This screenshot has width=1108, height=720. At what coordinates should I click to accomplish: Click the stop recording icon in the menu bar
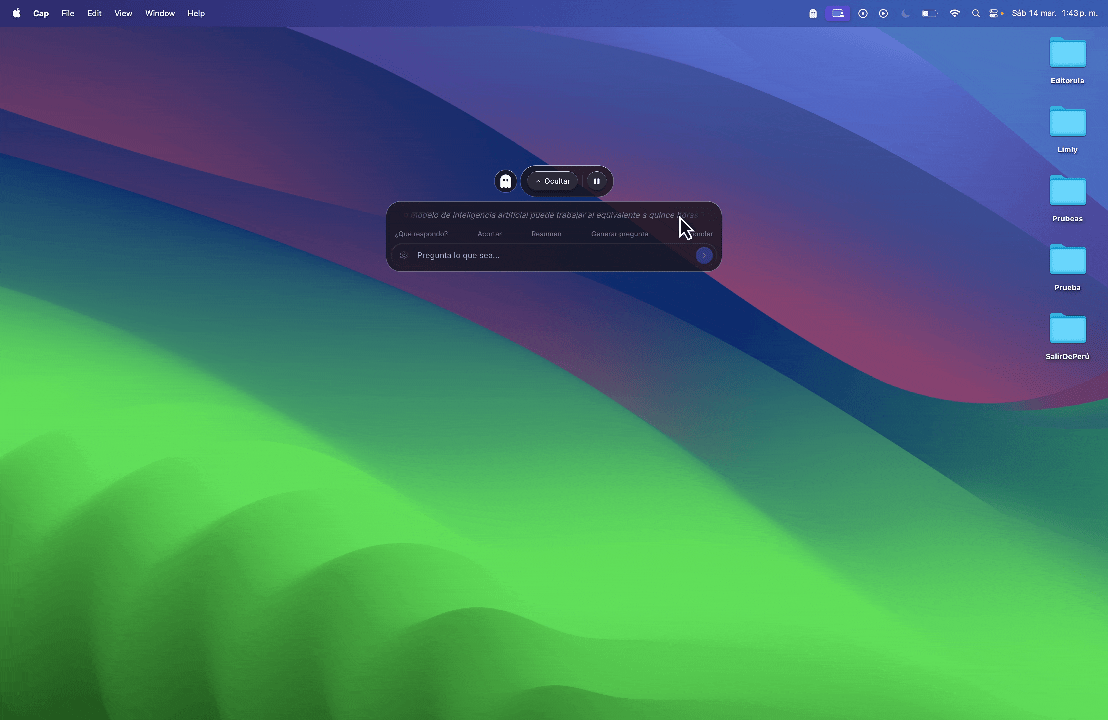click(x=862, y=13)
